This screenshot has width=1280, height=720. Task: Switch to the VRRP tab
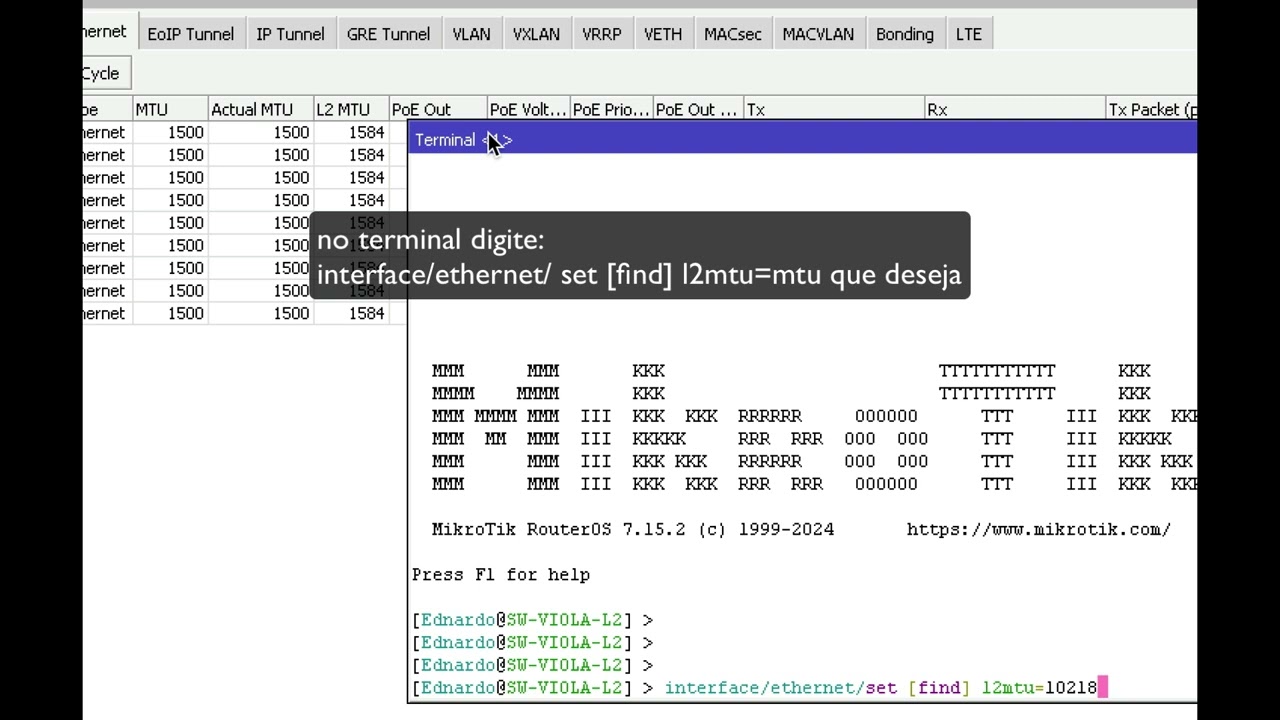coord(602,34)
